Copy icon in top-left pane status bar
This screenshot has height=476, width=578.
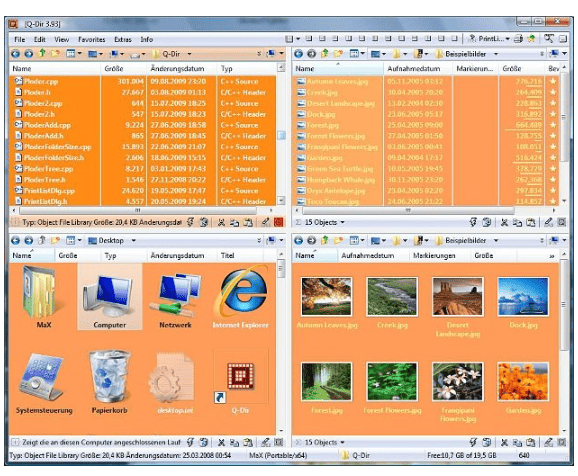pos(234,222)
